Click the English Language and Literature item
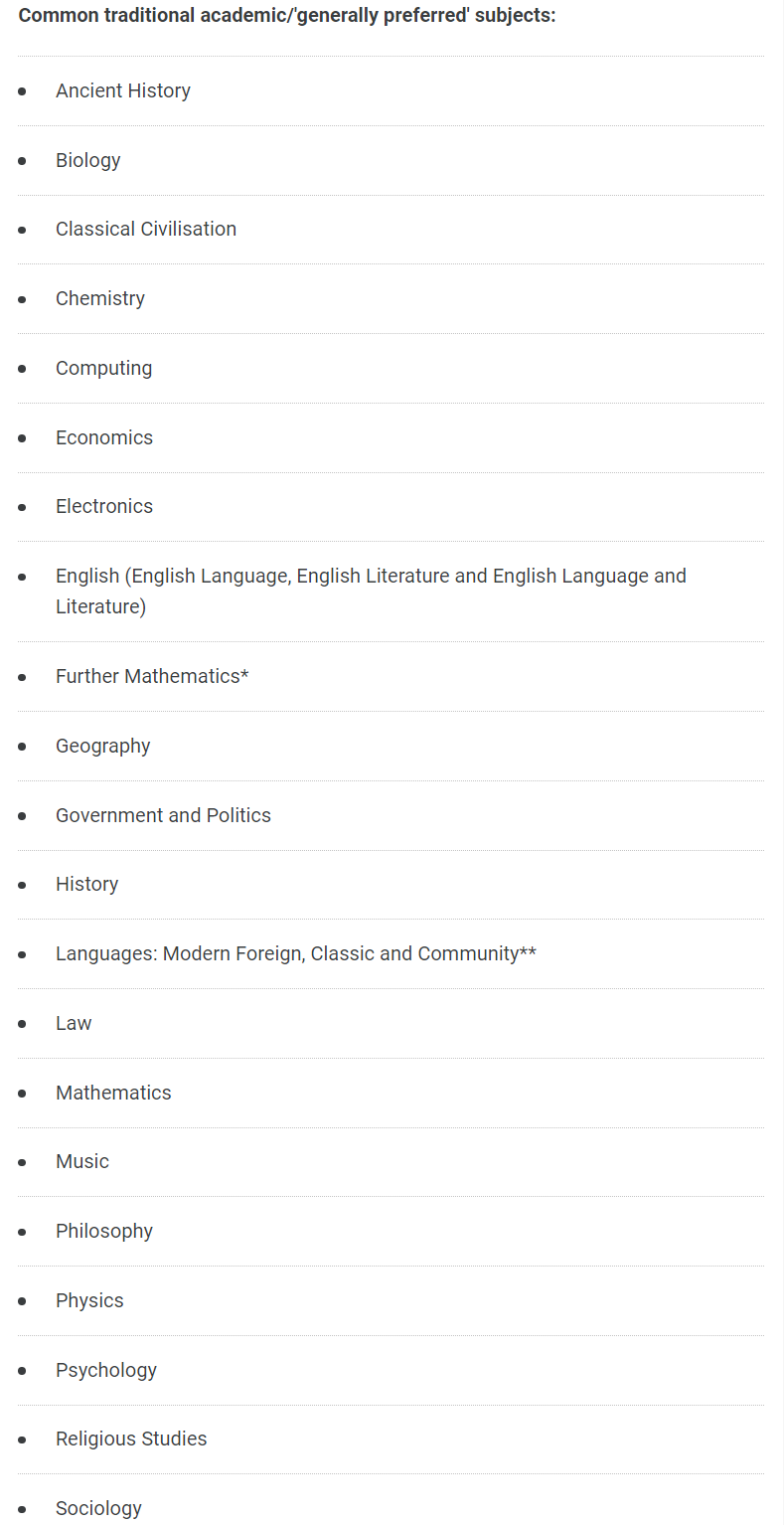This screenshot has width=784, height=1525. pyautogui.click(x=371, y=591)
